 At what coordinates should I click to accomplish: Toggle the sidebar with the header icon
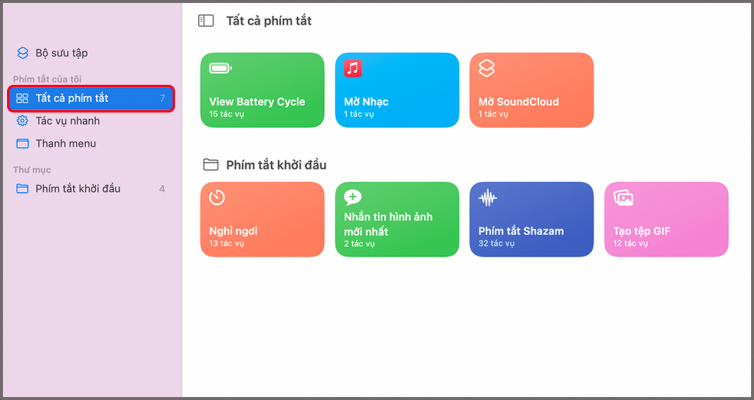[x=206, y=20]
